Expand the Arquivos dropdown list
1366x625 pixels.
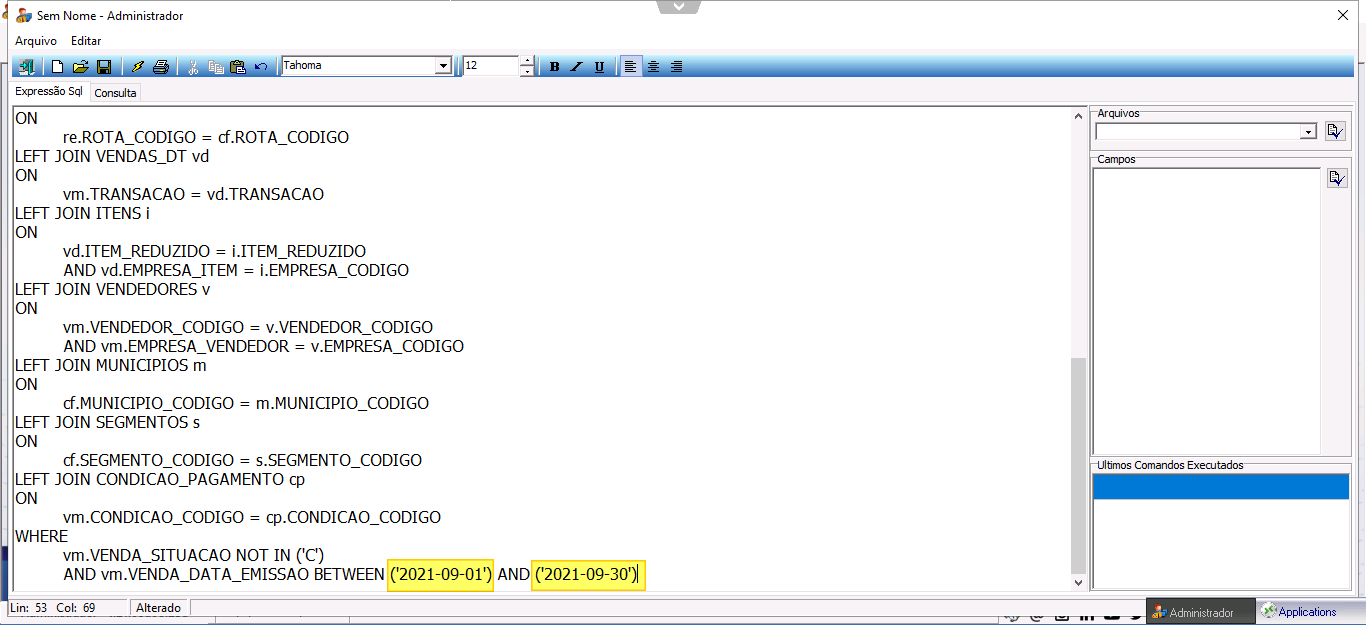1308,132
